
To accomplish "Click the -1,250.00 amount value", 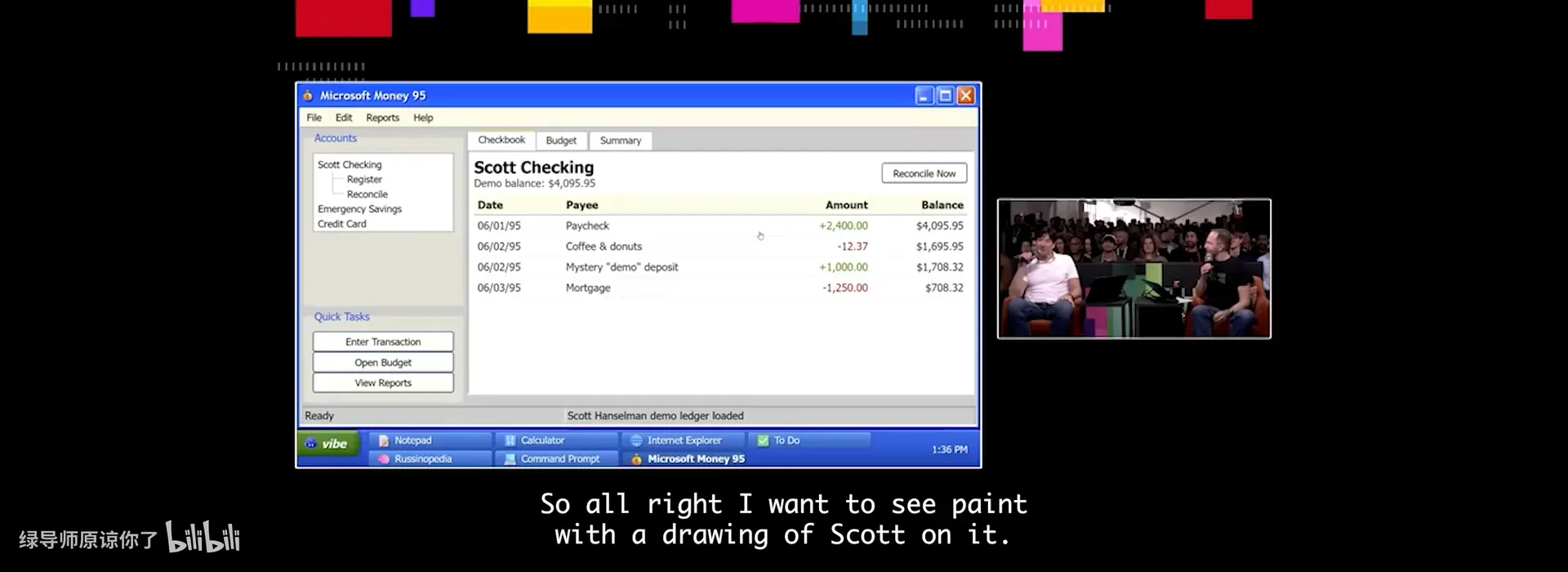I will click(x=845, y=288).
